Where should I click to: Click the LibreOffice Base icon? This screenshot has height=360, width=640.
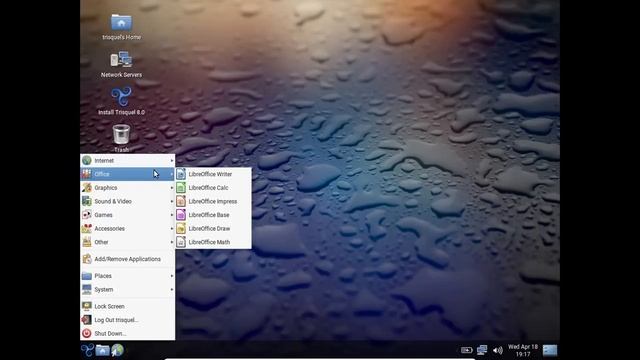point(181,215)
